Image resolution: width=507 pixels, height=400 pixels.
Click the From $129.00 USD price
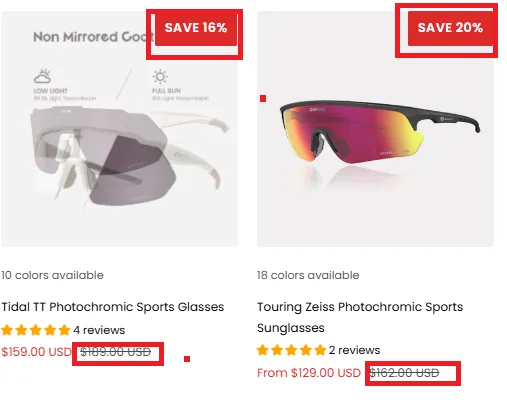pyautogui.click(x=309, y=373)
